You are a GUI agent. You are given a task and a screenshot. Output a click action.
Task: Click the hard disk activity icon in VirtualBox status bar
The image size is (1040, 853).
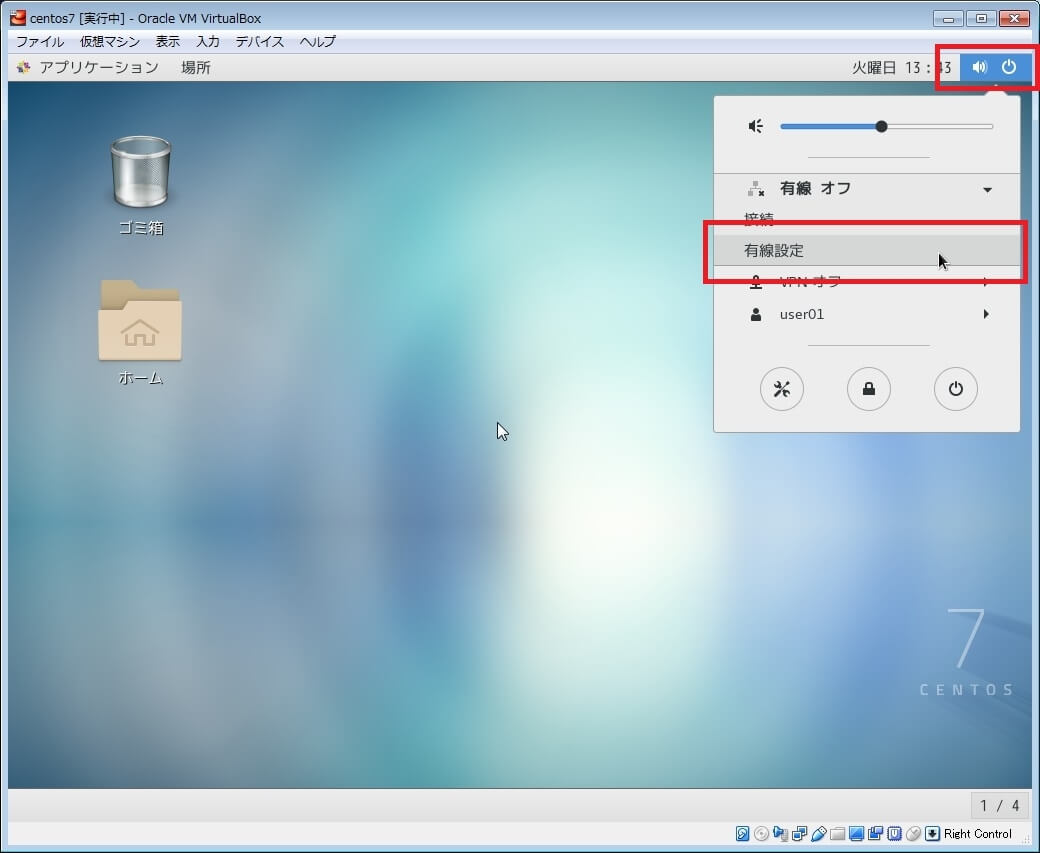pos(743,834)
